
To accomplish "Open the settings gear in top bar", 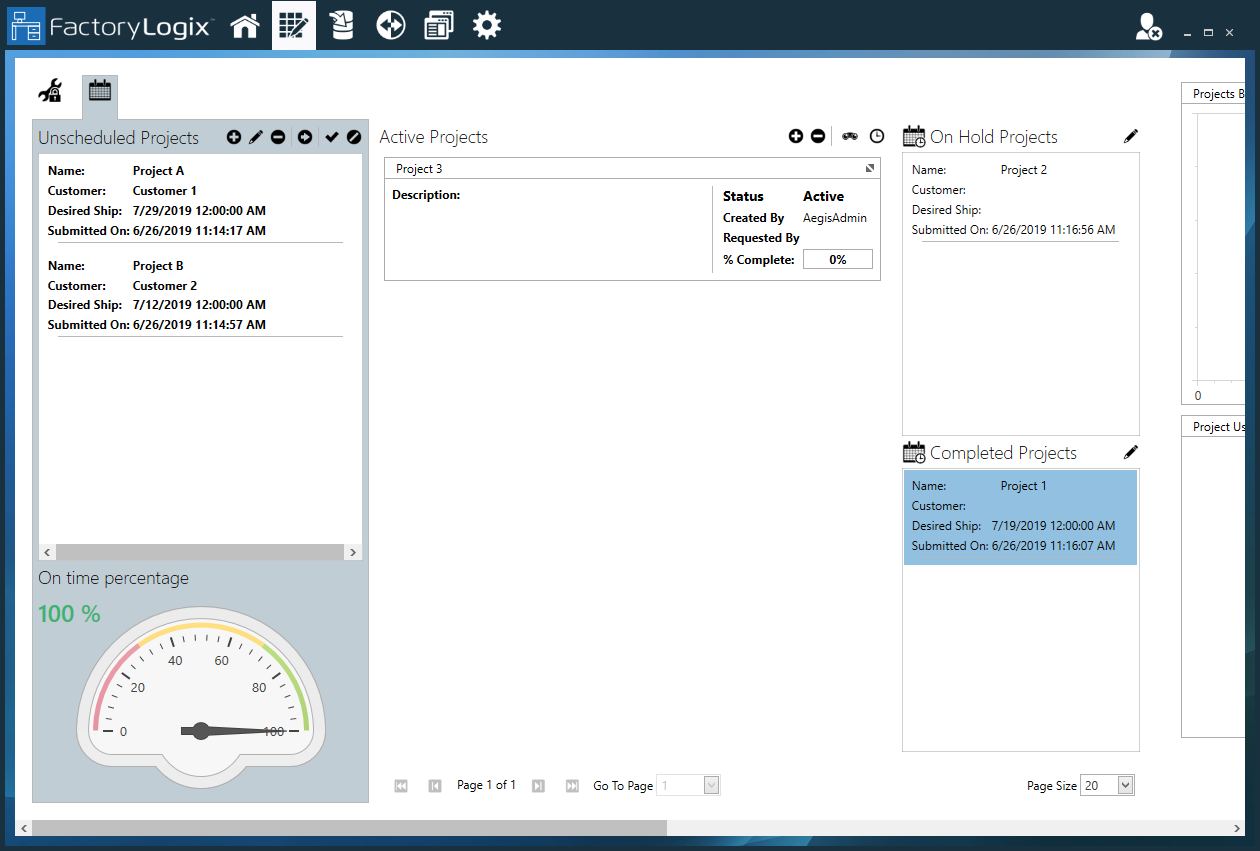I will click(487, 26).
